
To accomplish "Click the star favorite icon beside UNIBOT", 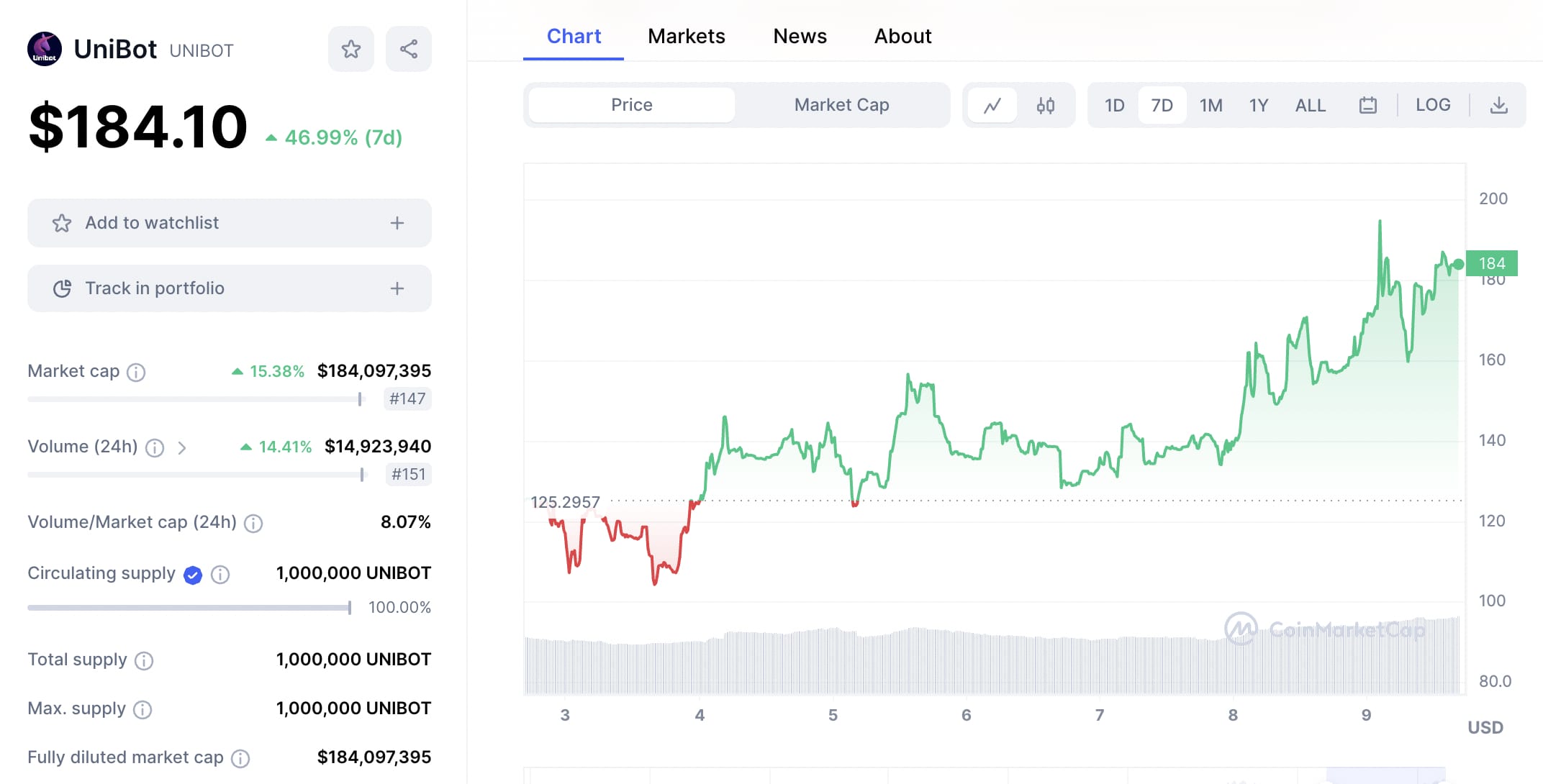I will tap(351, 50).
